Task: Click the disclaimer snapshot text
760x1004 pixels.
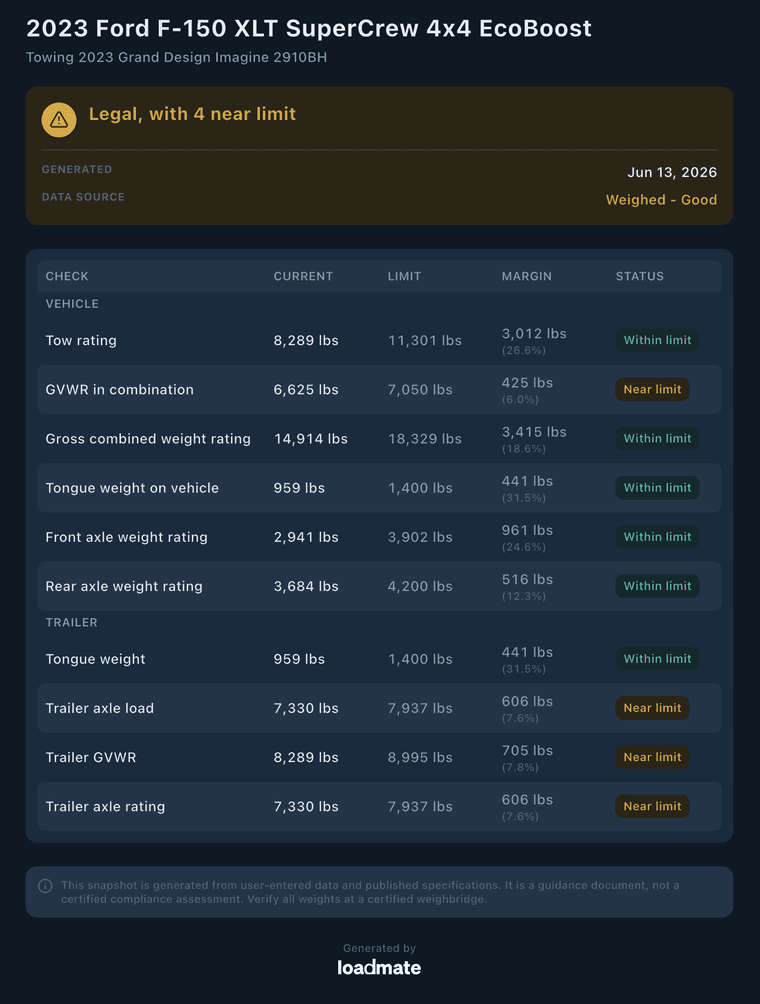Action: (371, 892)
